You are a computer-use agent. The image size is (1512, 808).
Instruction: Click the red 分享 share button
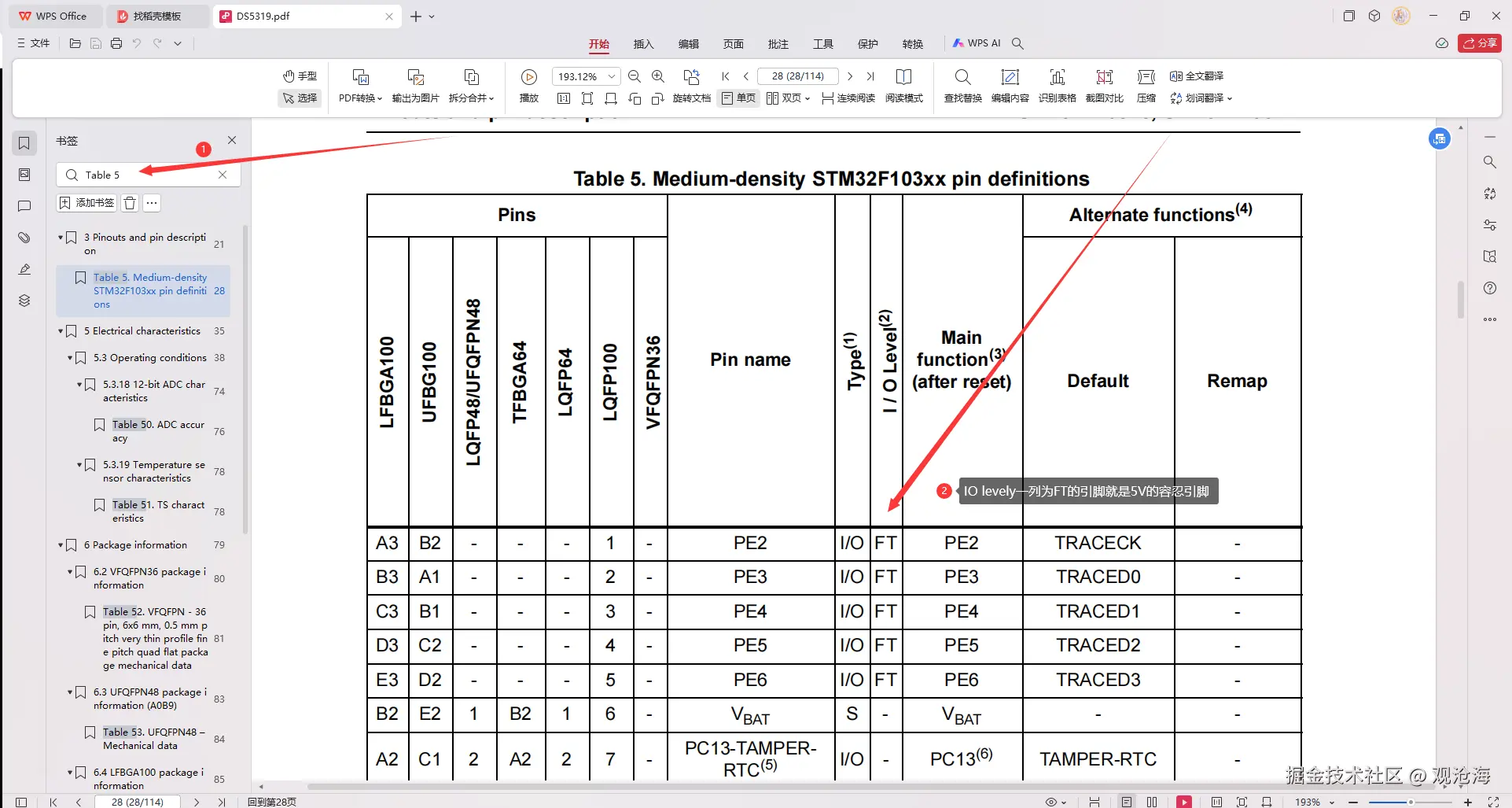(x=1480, y=43)
